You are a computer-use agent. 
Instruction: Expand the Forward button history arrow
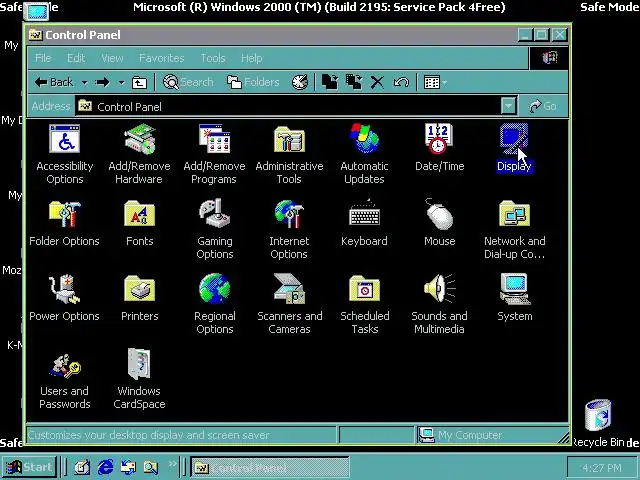coord(122,82)
